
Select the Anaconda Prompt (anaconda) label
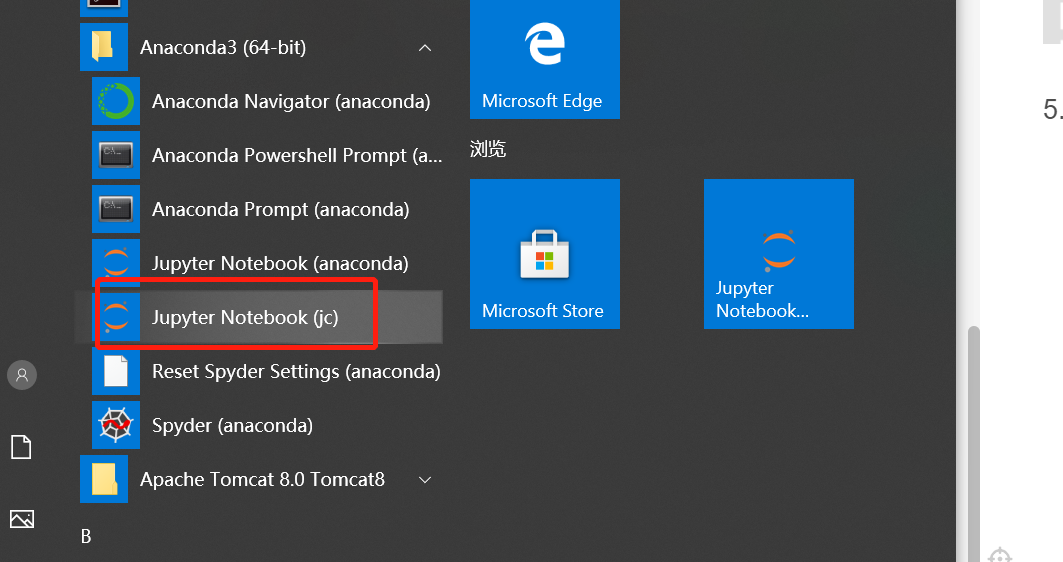coord(281,209)
